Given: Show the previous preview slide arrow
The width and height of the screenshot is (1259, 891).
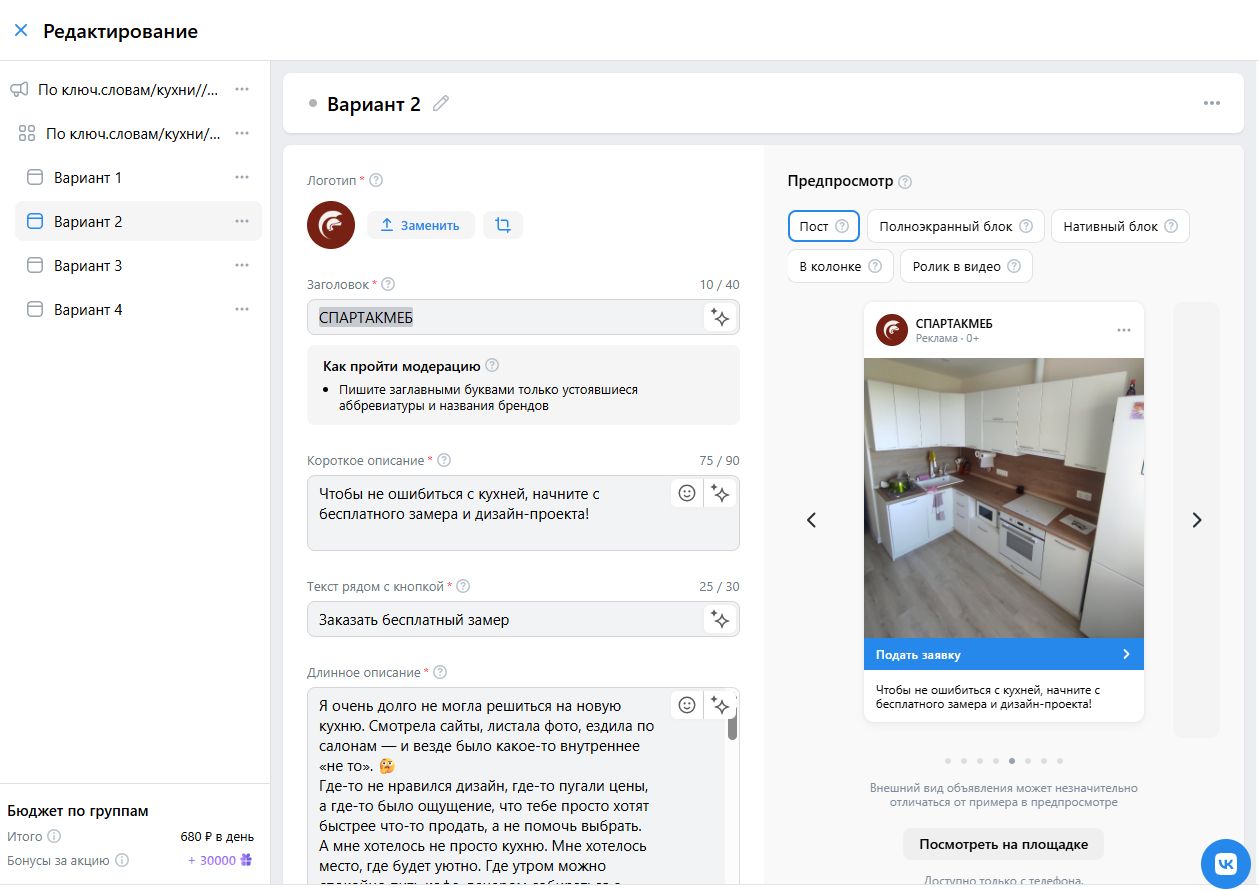Looking at the screenshot, I should coord(812,520).
